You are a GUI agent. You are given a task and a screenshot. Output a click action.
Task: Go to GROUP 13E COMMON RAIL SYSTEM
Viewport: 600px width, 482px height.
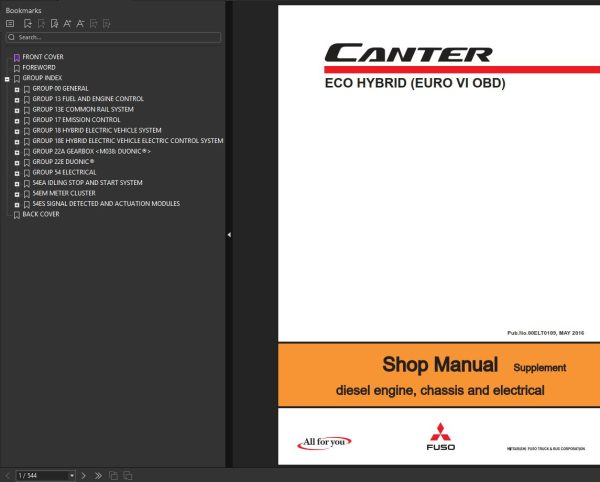[83, 109]
